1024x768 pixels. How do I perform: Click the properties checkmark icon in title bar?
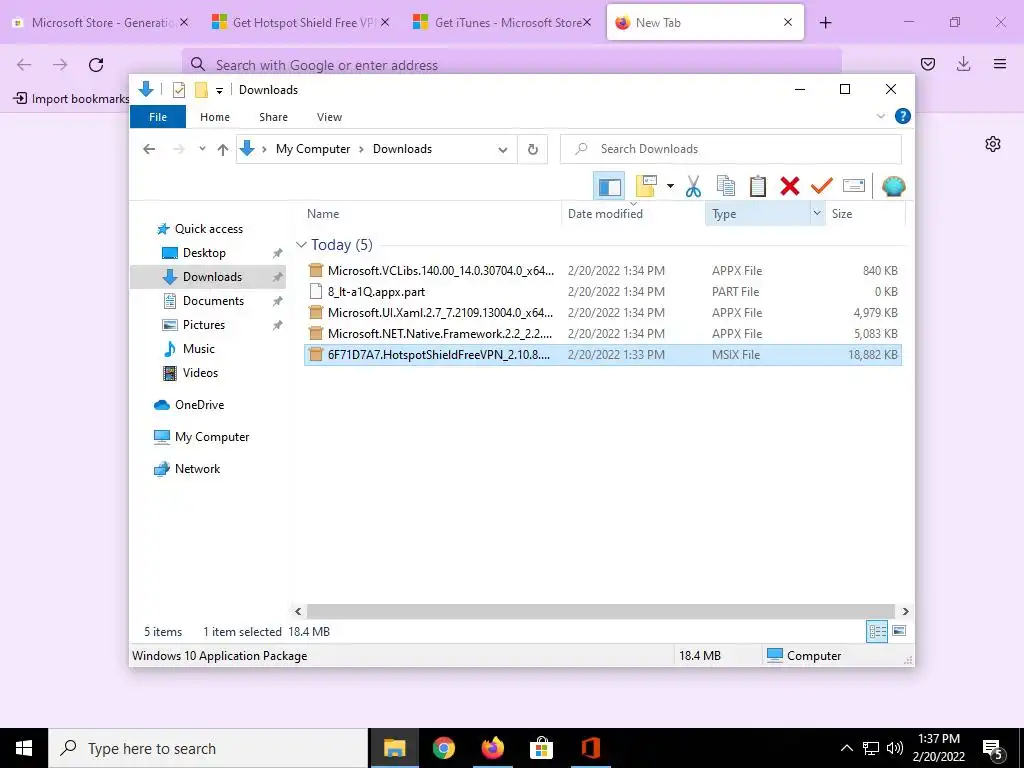(x=178, y=89)
